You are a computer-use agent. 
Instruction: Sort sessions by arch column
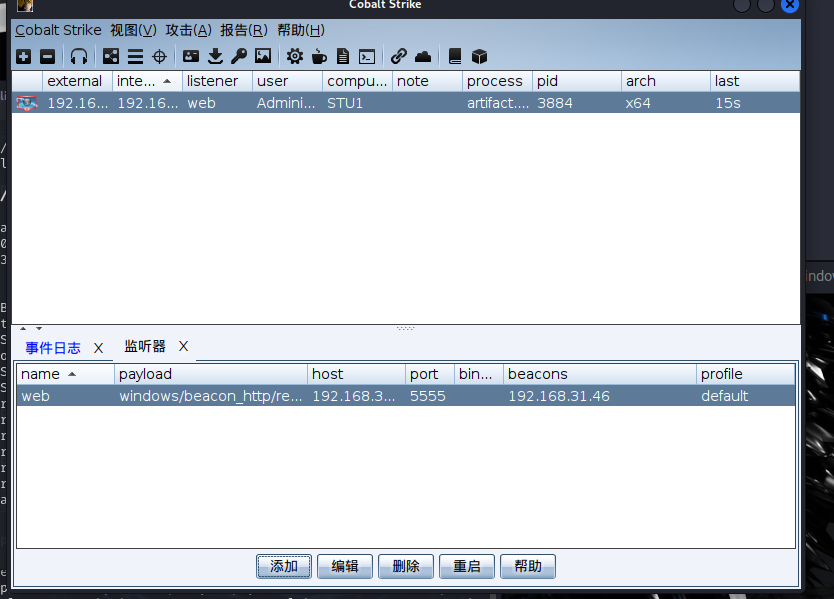click(x=666, y=81)
